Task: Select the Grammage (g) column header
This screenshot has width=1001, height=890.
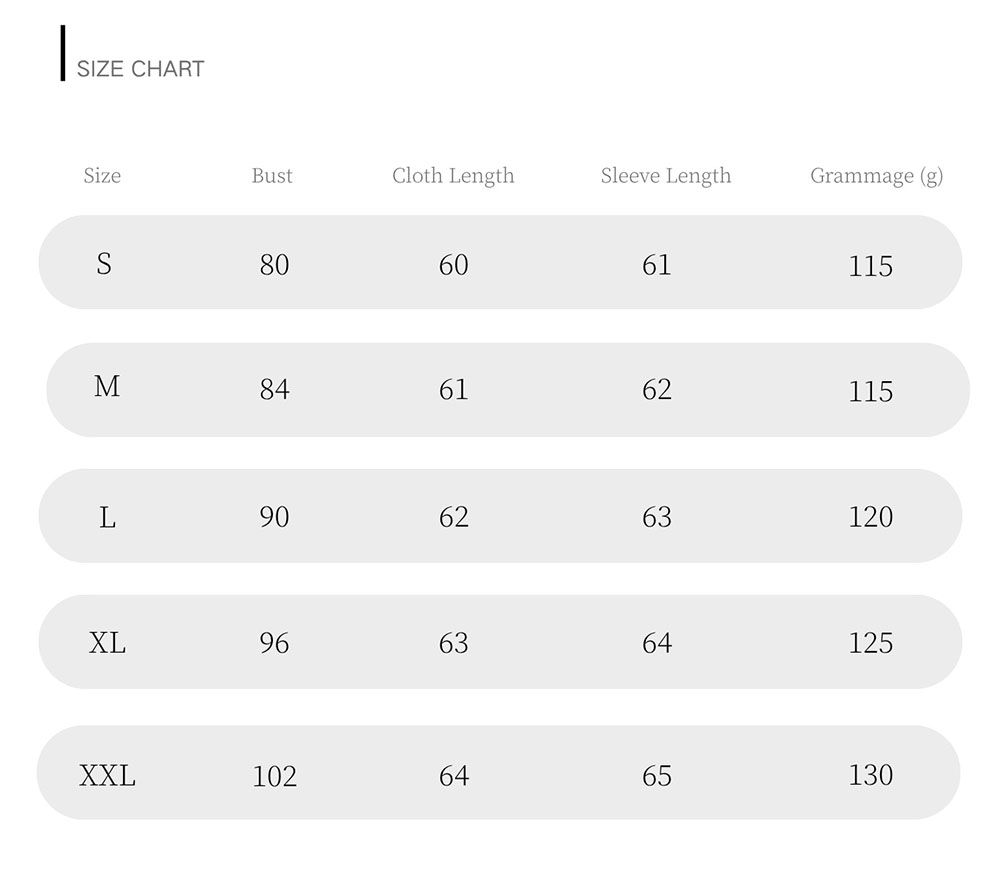Action: point(876,176)
